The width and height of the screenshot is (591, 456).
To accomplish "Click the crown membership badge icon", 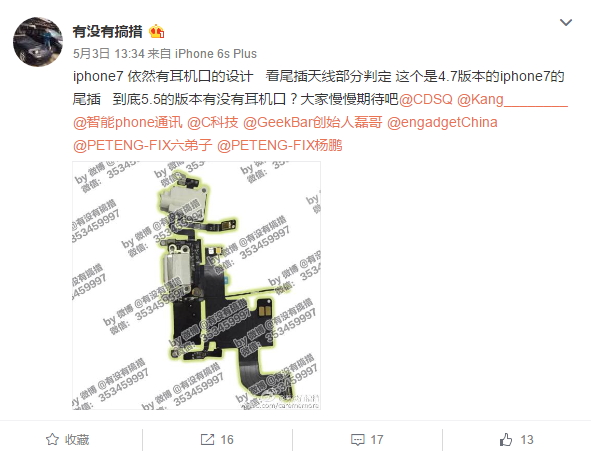I will coord(156,32).
